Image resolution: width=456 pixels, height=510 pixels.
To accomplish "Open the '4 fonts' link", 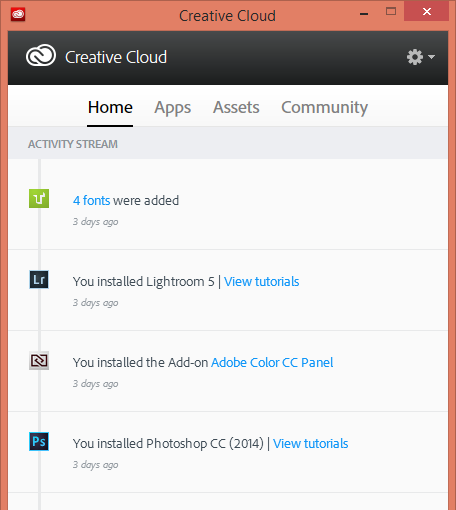I will pyautogui.click(x=91, y=201).
